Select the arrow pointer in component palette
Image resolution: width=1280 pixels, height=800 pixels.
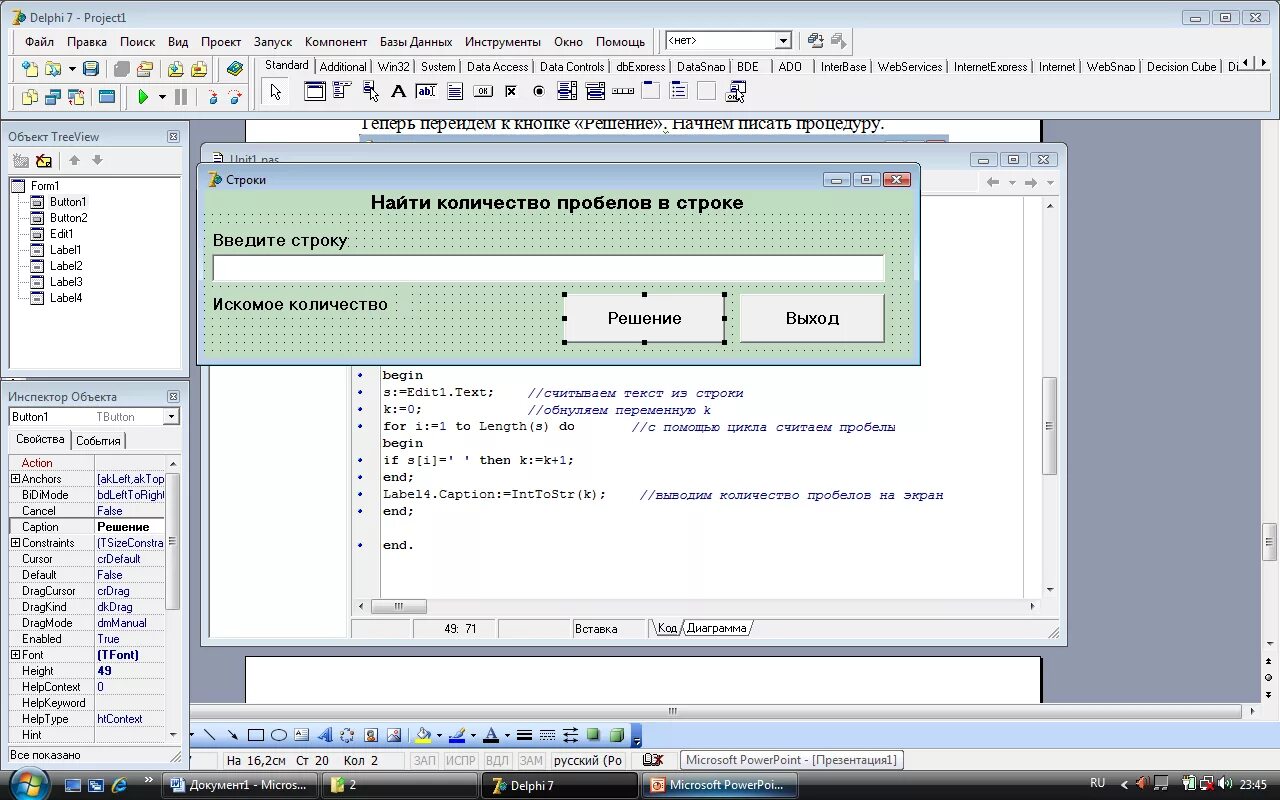pyautogui.click(x=276, y=92)
